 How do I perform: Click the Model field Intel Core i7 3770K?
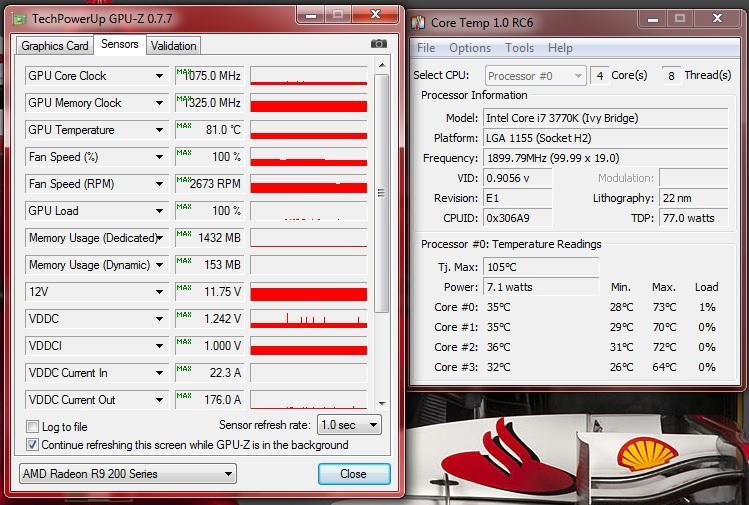[606, 118]
